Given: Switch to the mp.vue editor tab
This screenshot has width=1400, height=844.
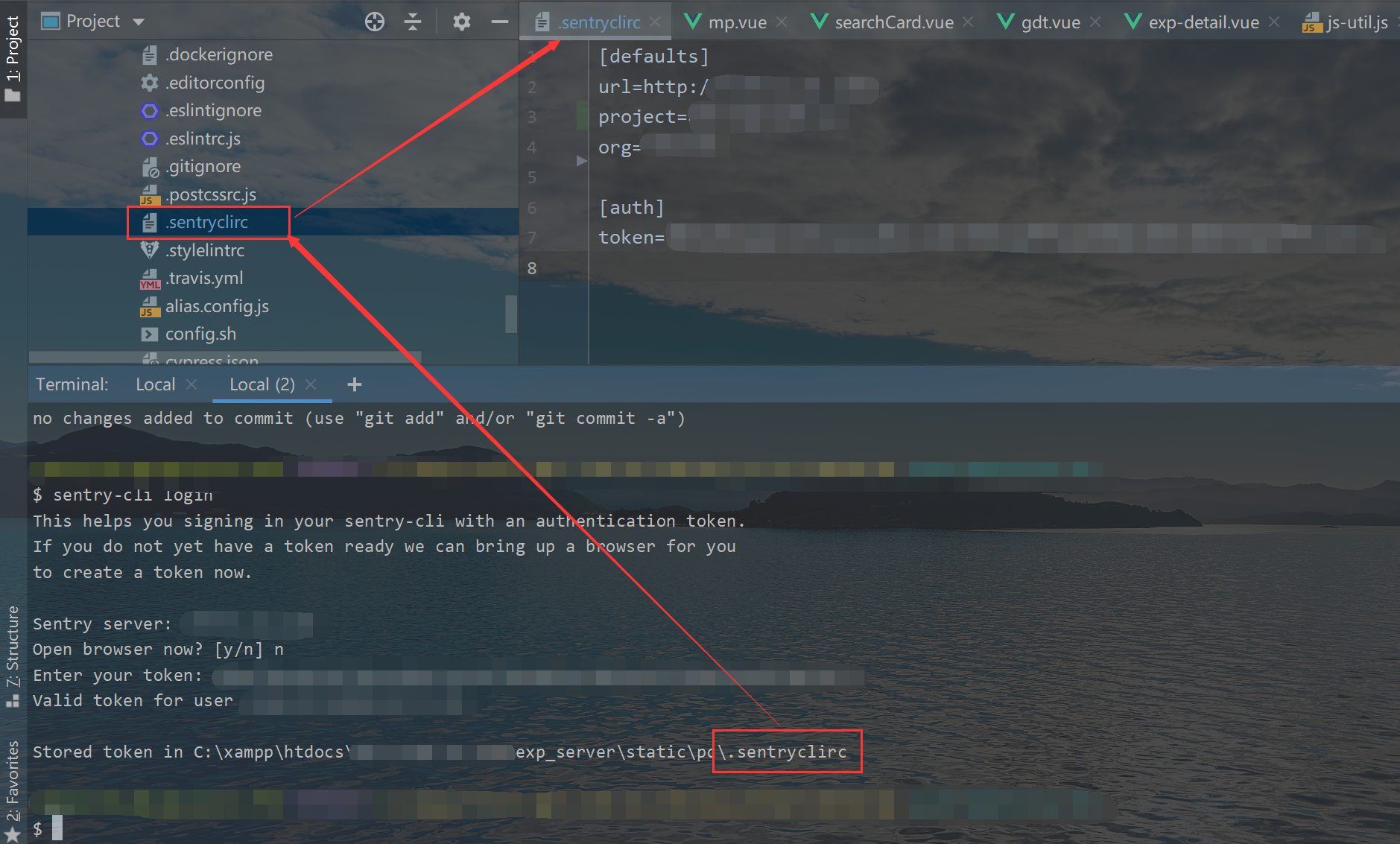Looking at the screenshot, I should tap(737, 22).
